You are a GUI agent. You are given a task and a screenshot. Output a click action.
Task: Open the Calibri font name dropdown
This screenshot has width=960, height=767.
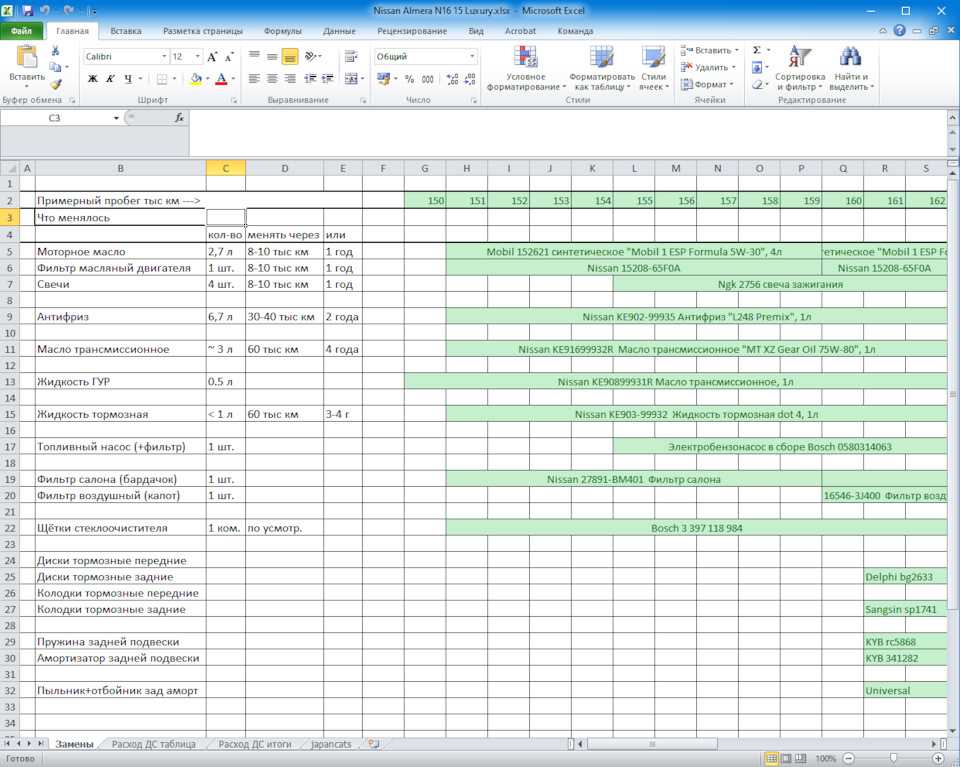click(163, 57)
